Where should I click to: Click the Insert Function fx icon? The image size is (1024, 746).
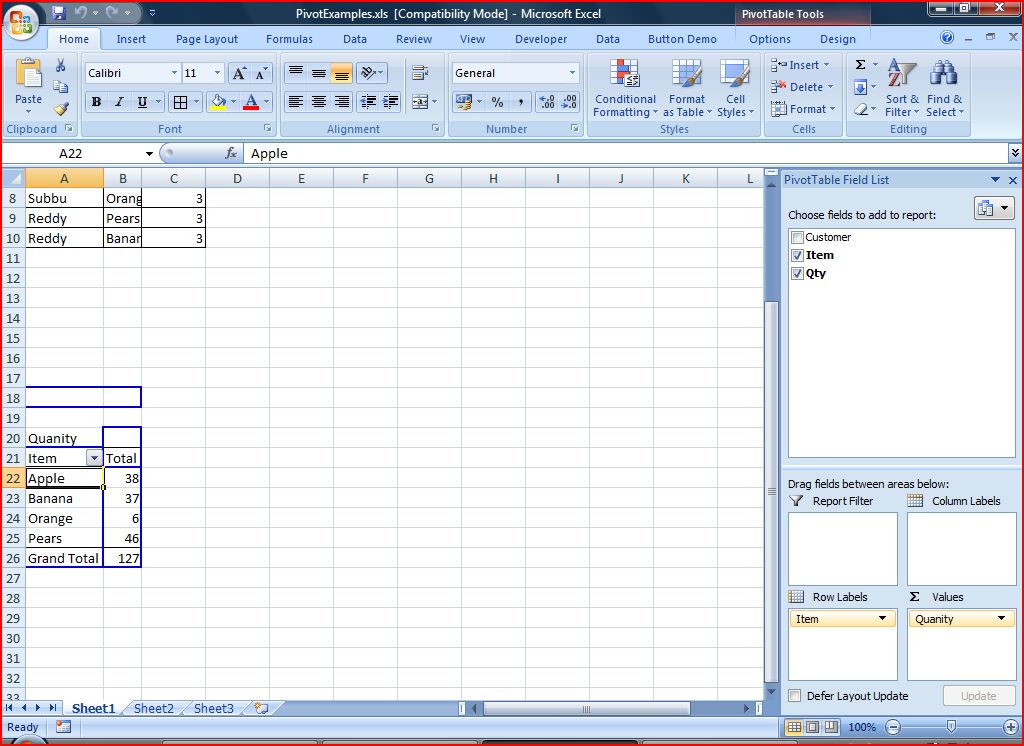click(231, 154)
